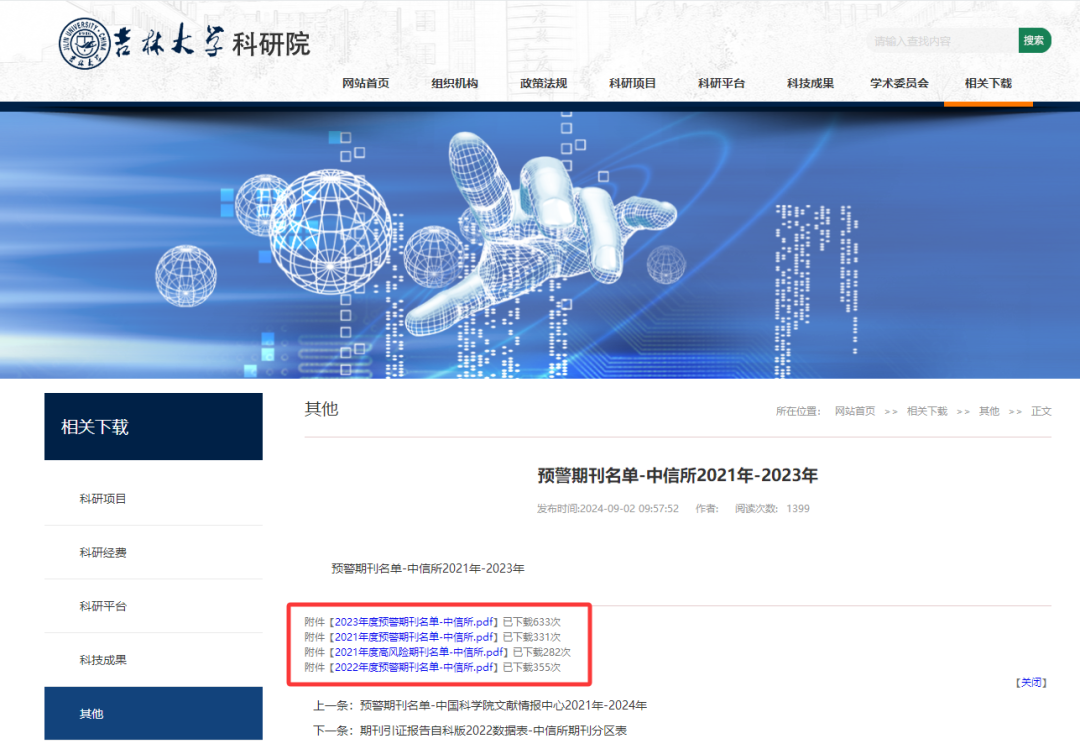
Task: Click the 已下载282次 download count
Action: point(542,652)
